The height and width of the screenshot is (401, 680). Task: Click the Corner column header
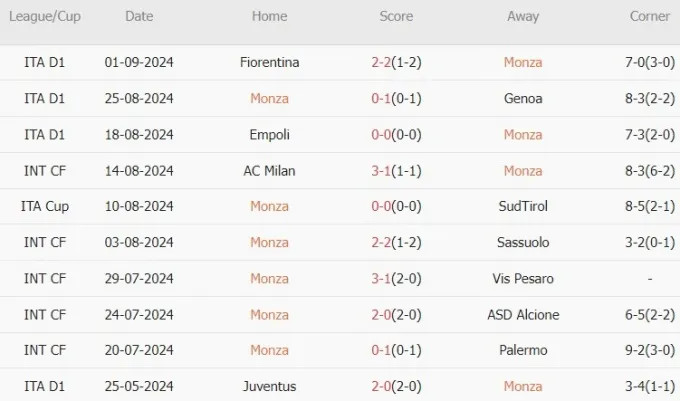click(x=650, y=16)
